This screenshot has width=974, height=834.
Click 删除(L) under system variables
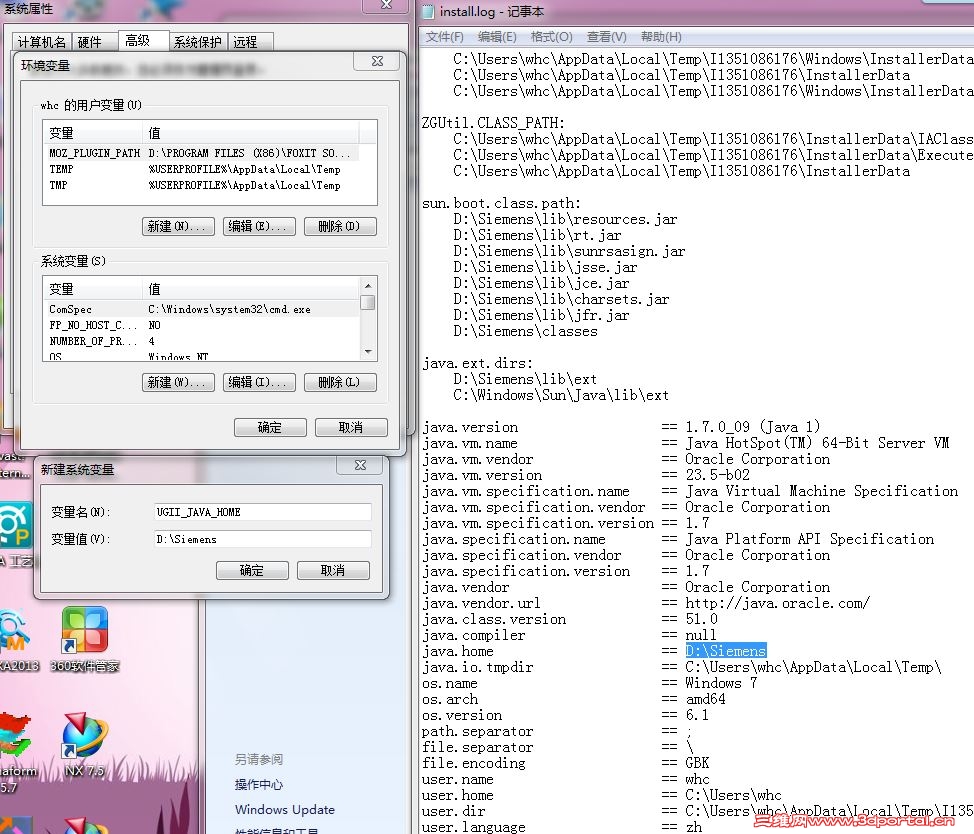coord(340,382)
